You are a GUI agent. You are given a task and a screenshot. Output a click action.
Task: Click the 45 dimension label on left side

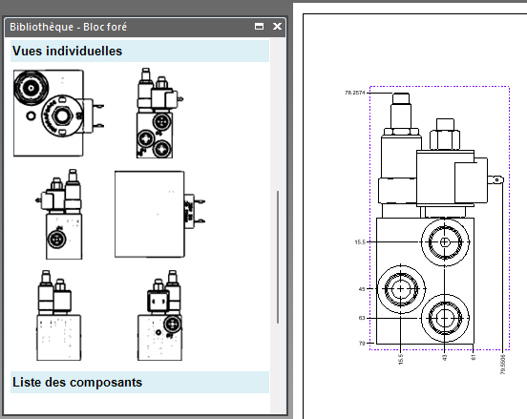pyautogui.click(x=362, y=289)
